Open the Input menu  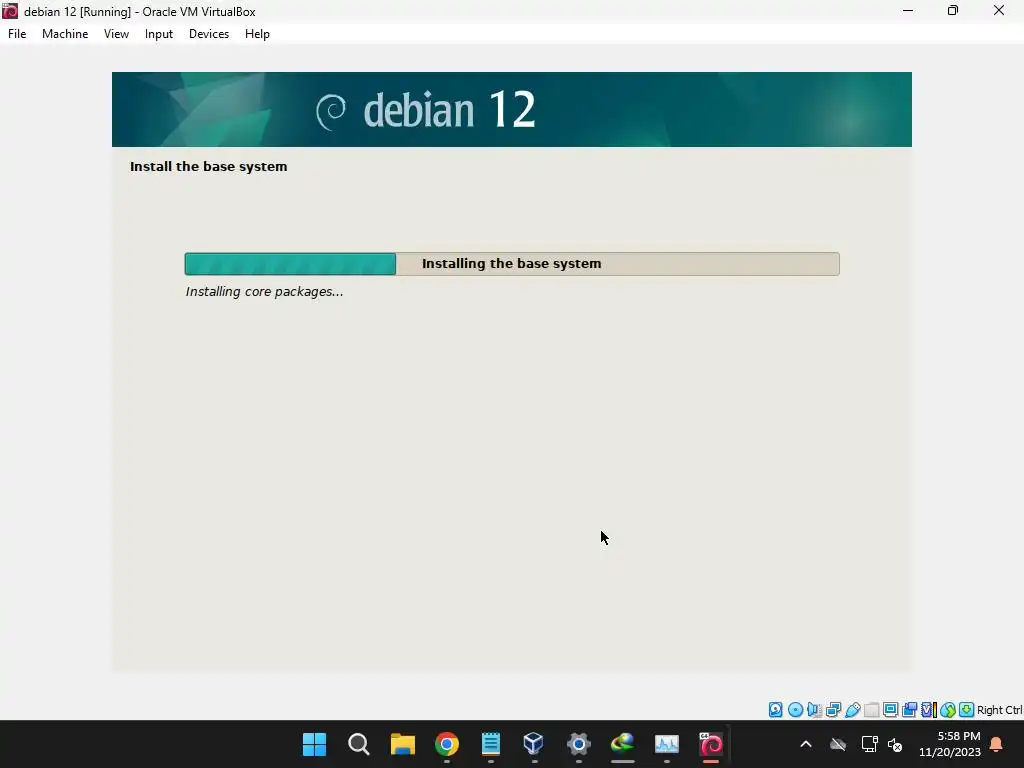point(159,34)
